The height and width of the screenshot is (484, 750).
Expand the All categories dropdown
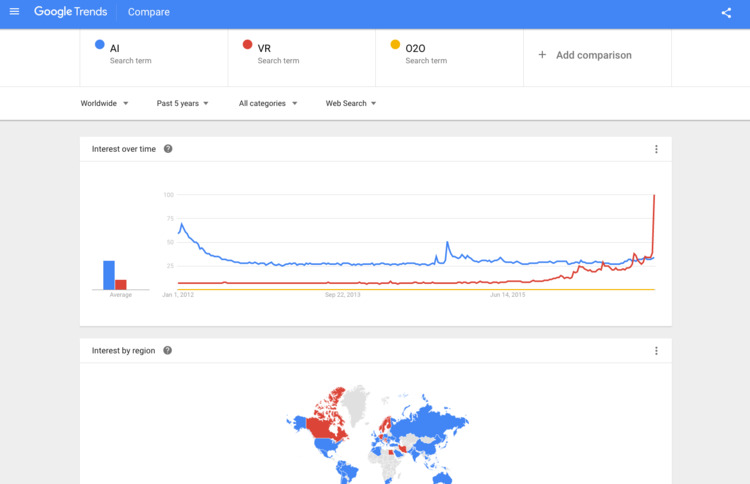click(x=268, y=103)
